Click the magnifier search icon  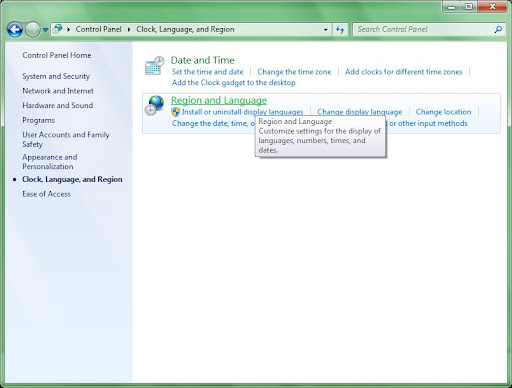[498, 30]
